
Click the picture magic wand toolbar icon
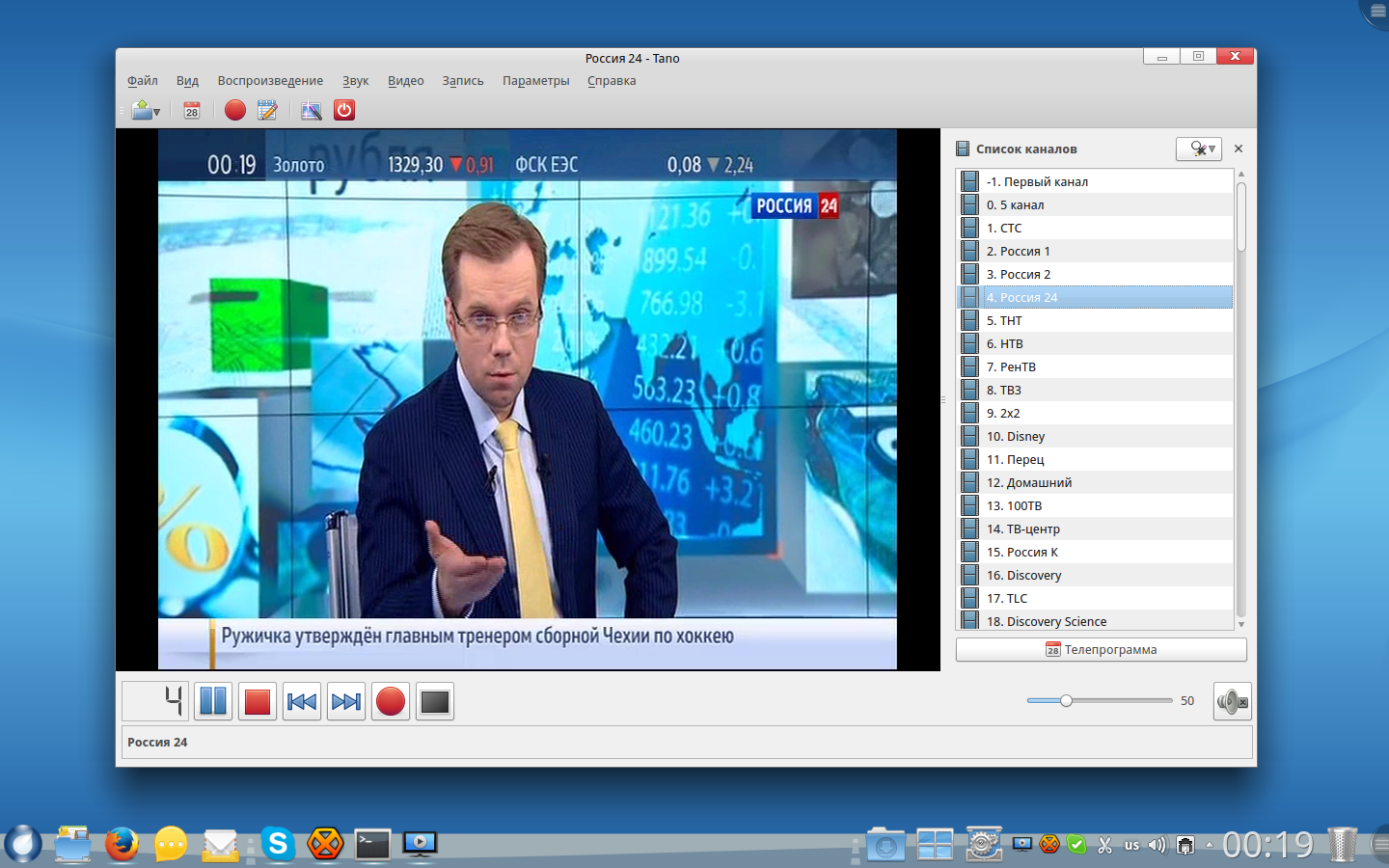[311, 111]
